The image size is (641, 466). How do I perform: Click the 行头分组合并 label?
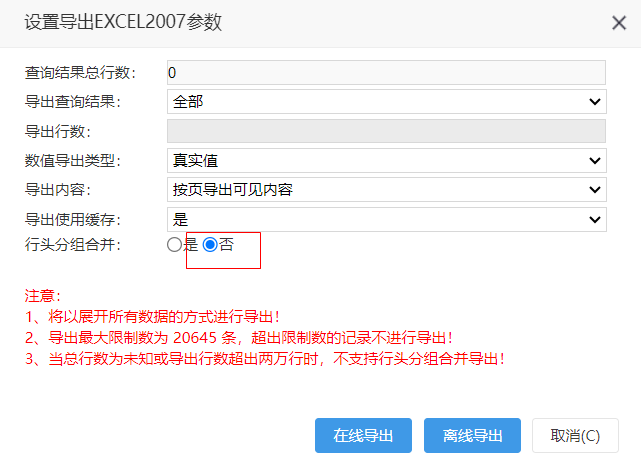click(73, 245)
